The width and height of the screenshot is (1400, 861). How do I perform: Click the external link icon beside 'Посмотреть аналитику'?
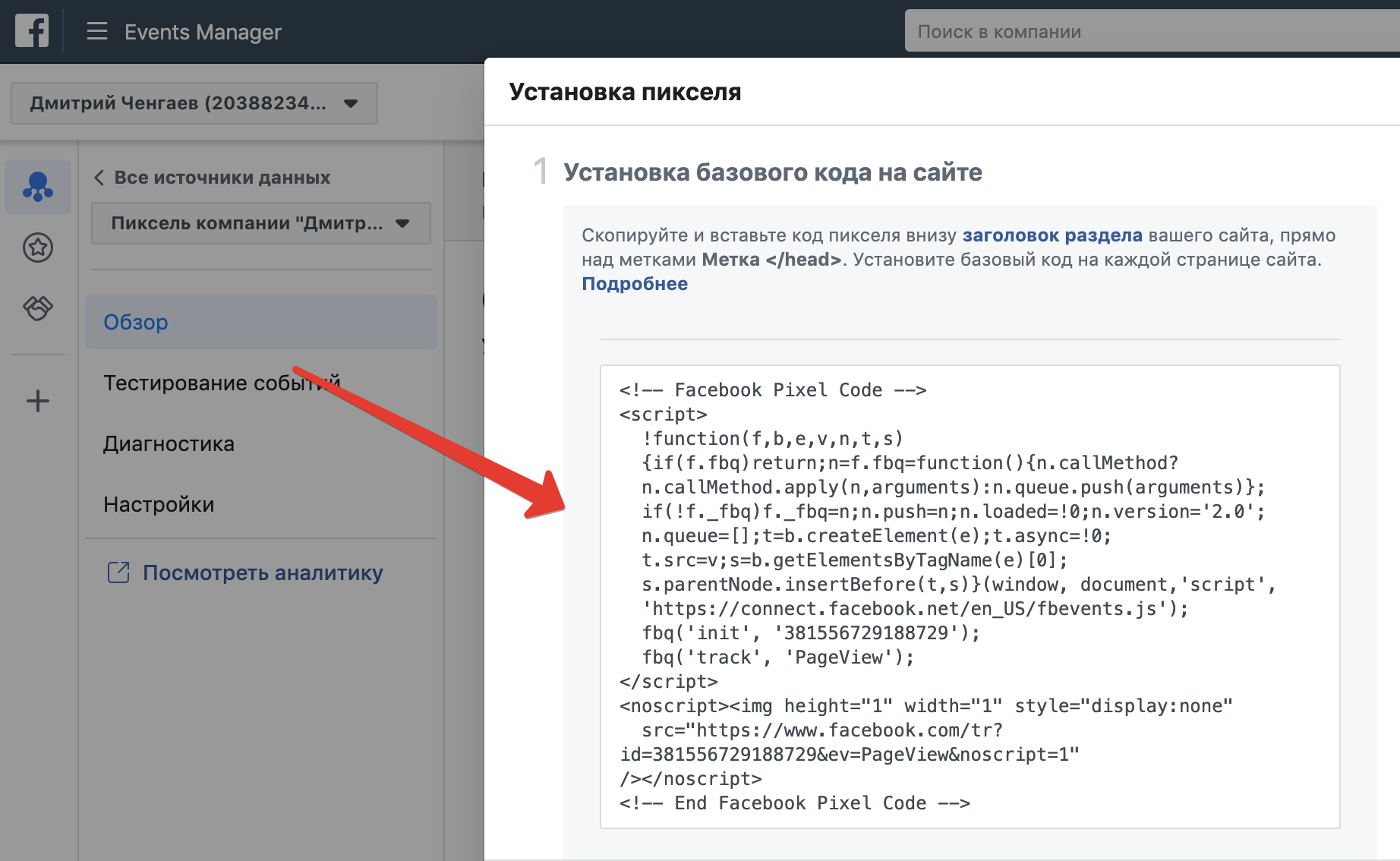(x=118, y=572)
